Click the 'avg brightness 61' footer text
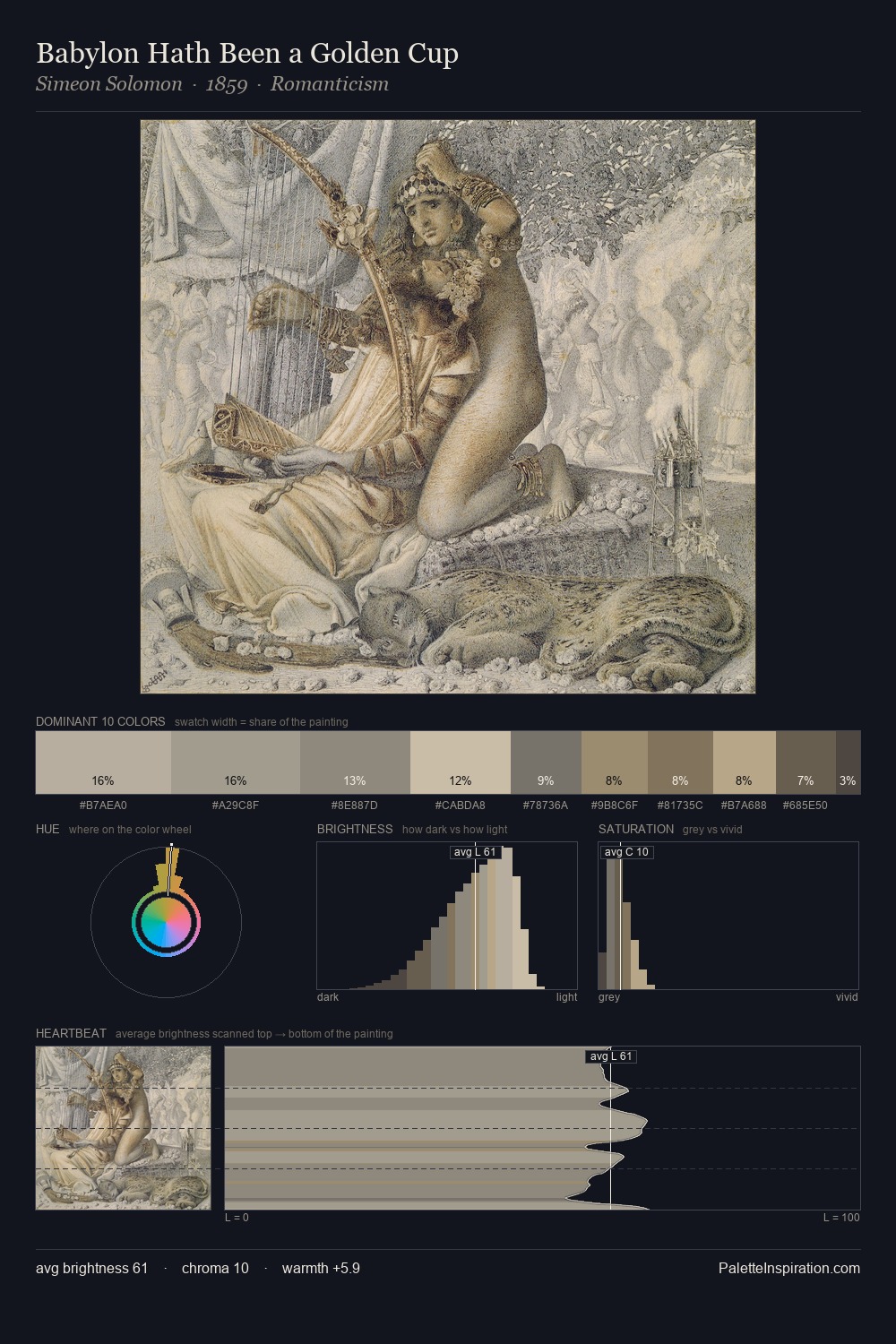This screenshot has height=1344, width=896. coord(92,1268)
